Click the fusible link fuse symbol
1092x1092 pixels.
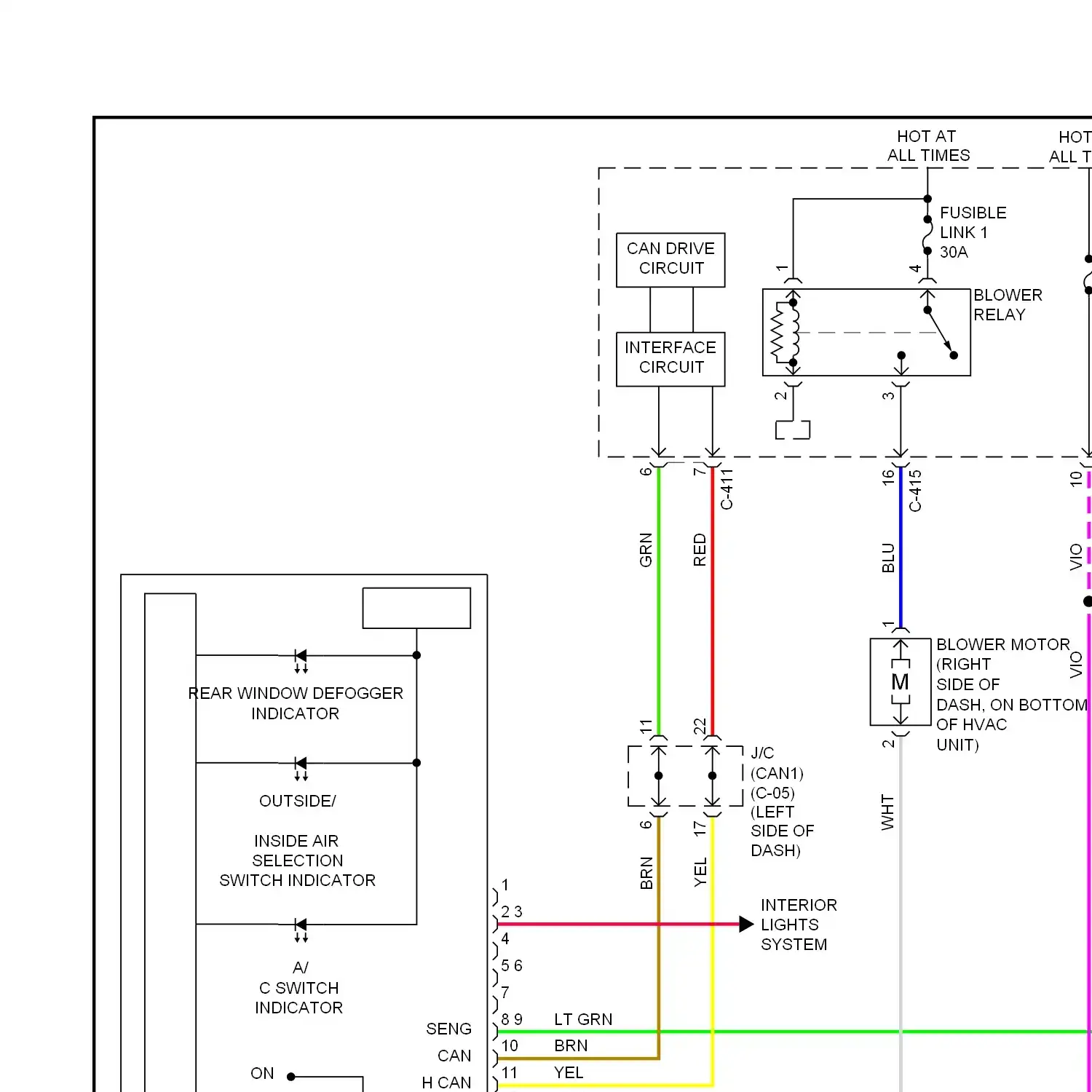927,235
